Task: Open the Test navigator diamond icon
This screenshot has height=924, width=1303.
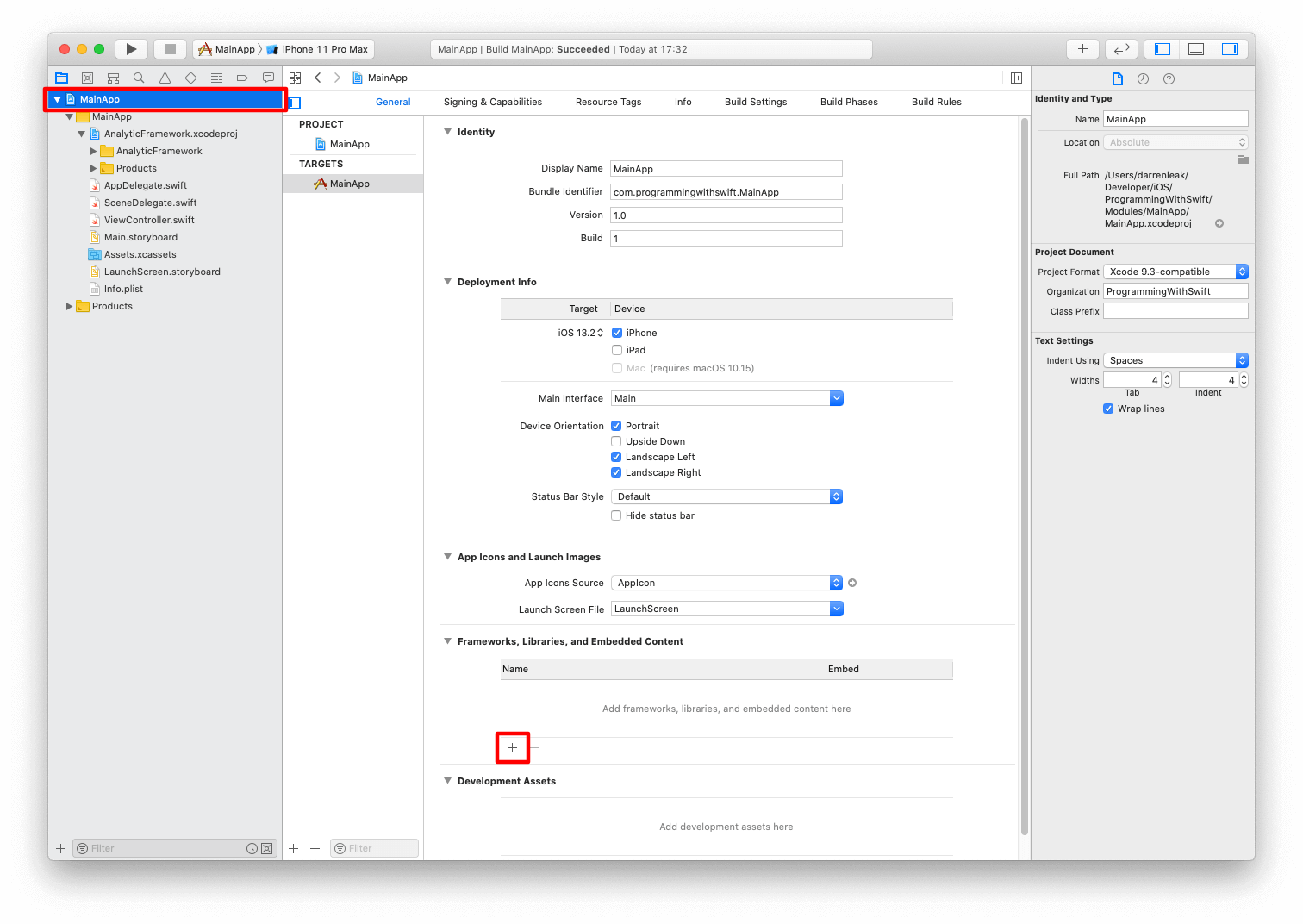Action: click(x=190, y=78)
